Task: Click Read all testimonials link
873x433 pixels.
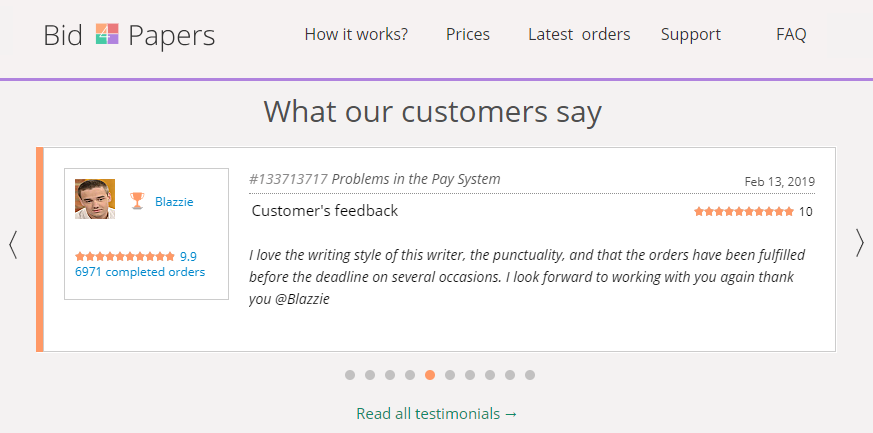Action: pyautogui.click(x=436, y=414)
